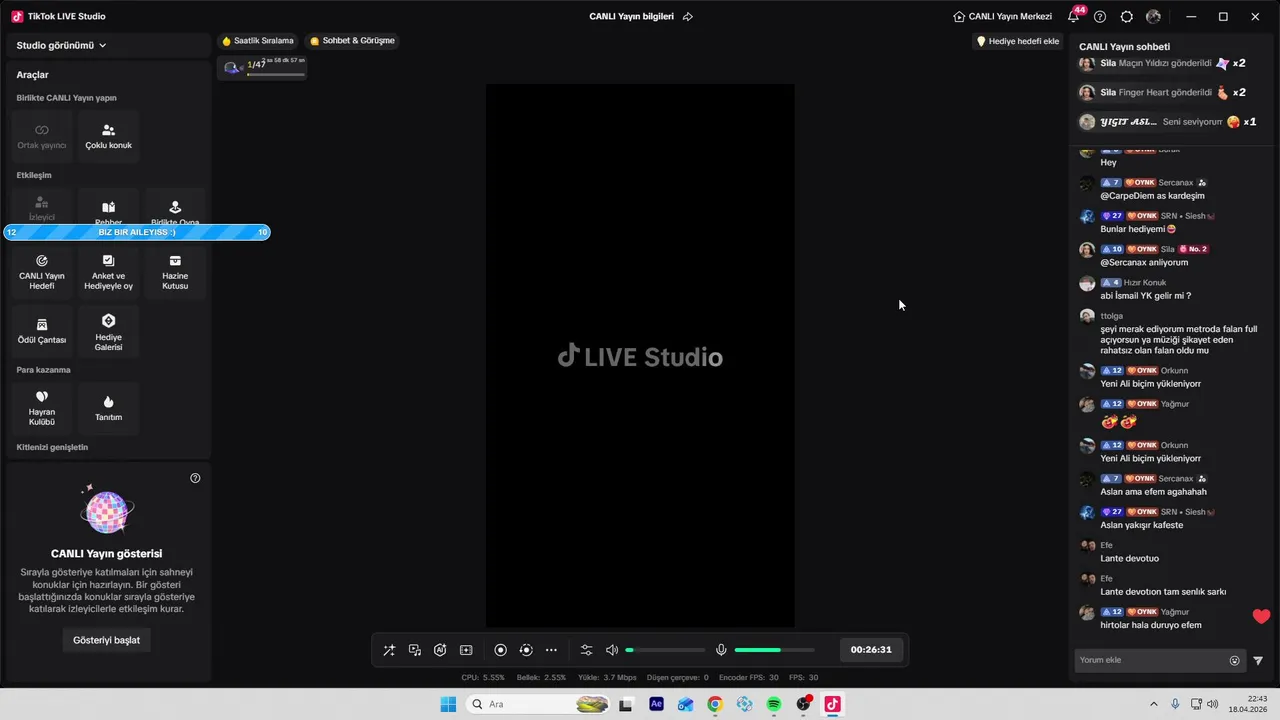Mute the speaker output
The width and height of the screenshot is (1280, 720).
coord(612,650)
